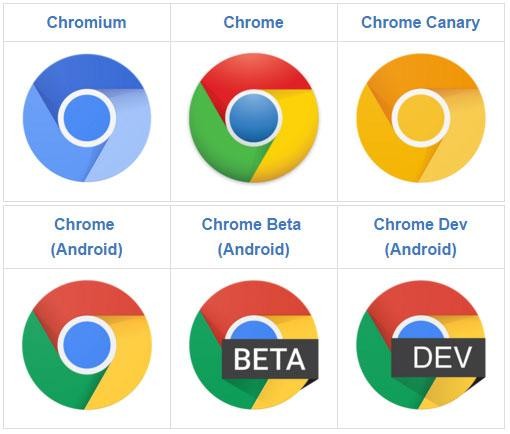
Task: Select the yellow Chrome Canary logo
Action: click(x=421, y=118)
